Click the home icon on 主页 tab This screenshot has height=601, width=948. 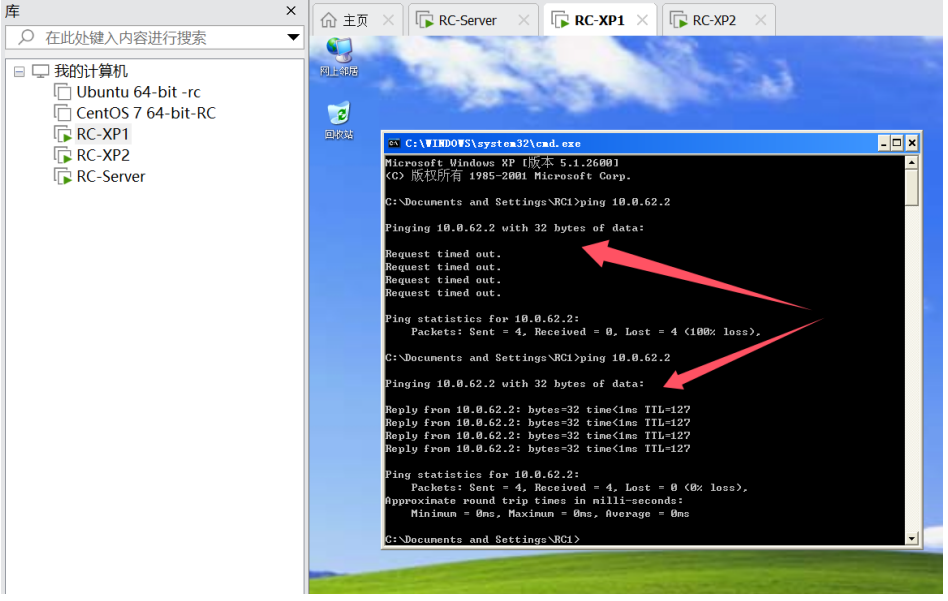pos(328,20)
